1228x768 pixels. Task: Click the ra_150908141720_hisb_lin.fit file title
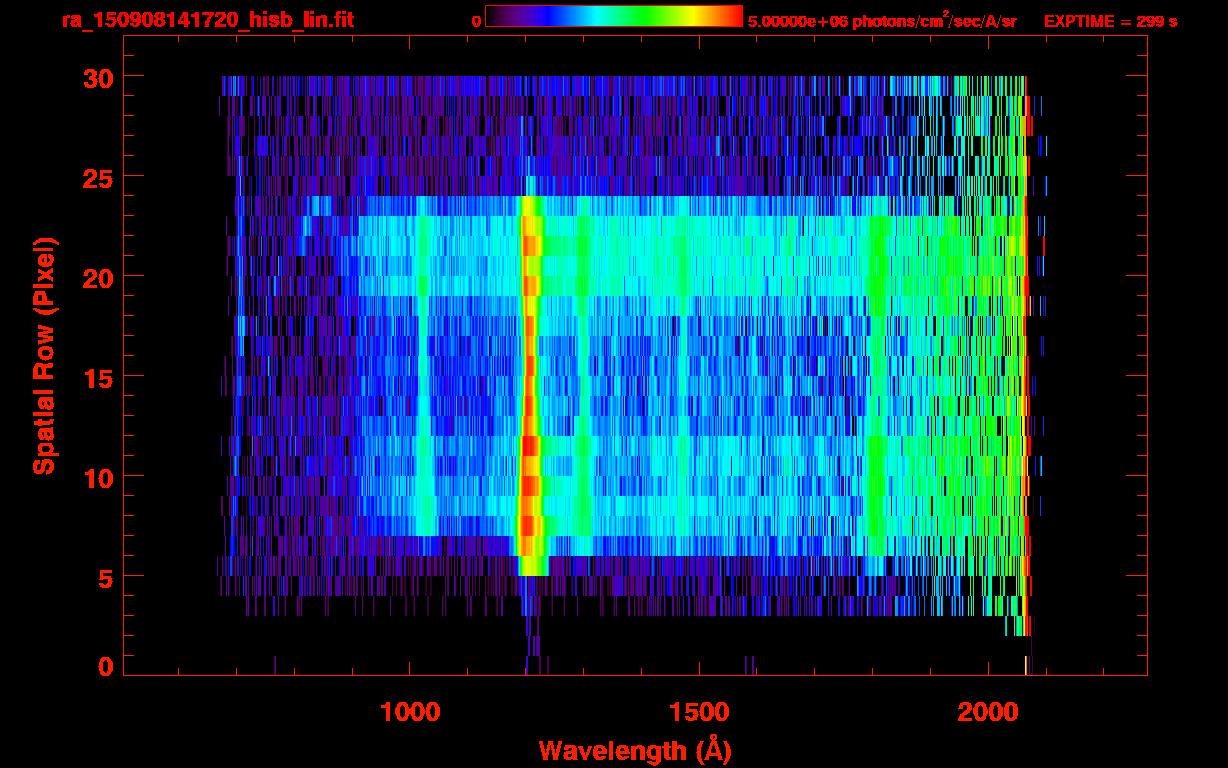click(x=207, y=20)
